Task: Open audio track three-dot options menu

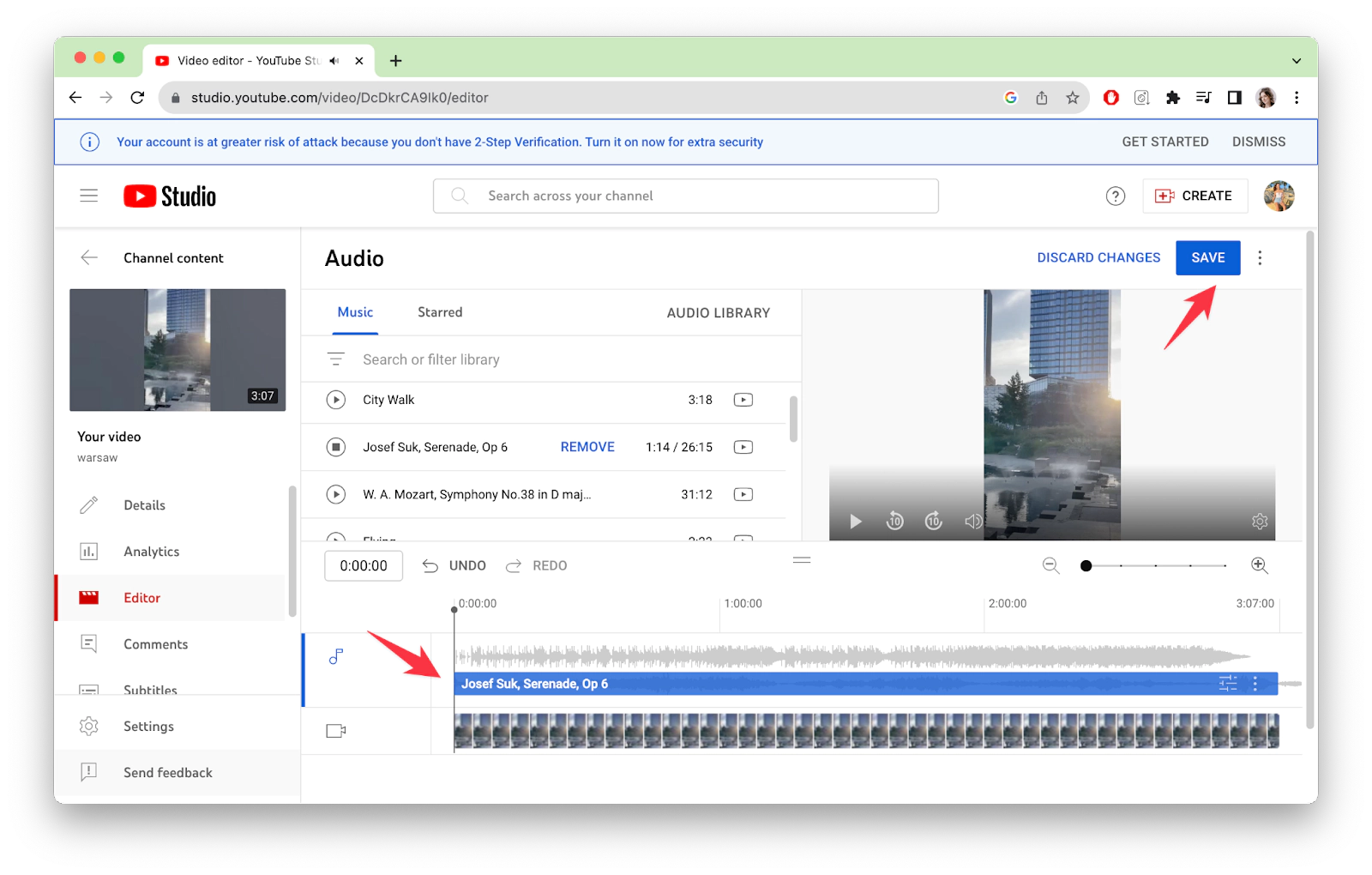Action: point(1255,684)
